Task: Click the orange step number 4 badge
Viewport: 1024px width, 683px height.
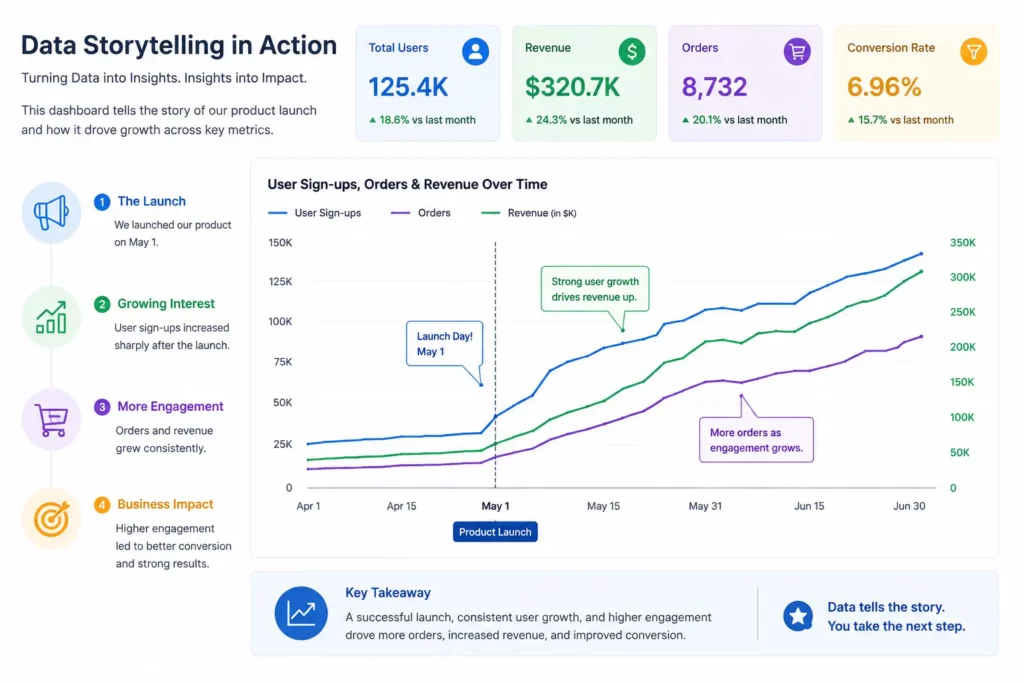Action: 102,505
